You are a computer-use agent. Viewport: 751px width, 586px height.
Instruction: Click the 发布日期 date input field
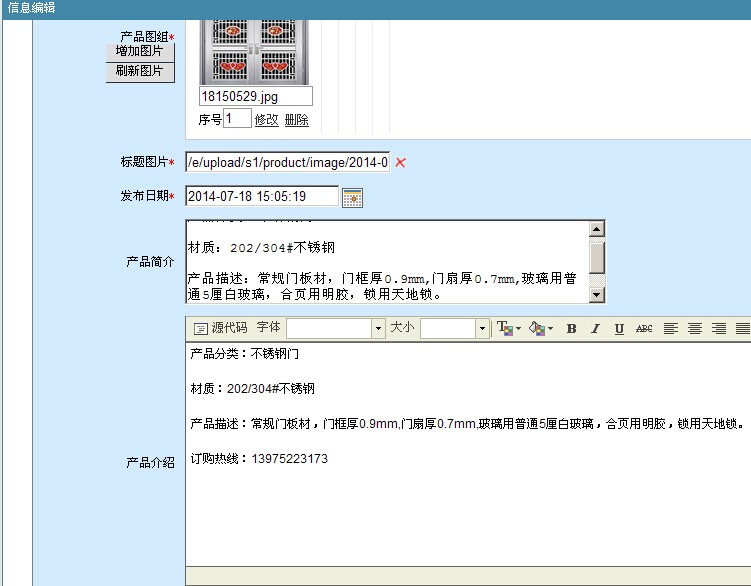click(x=261, y=197)
